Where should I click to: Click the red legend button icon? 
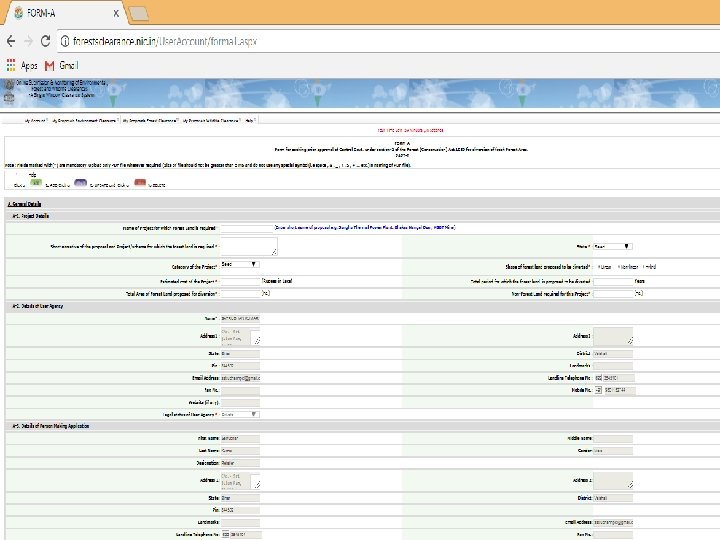pos(140,183)
